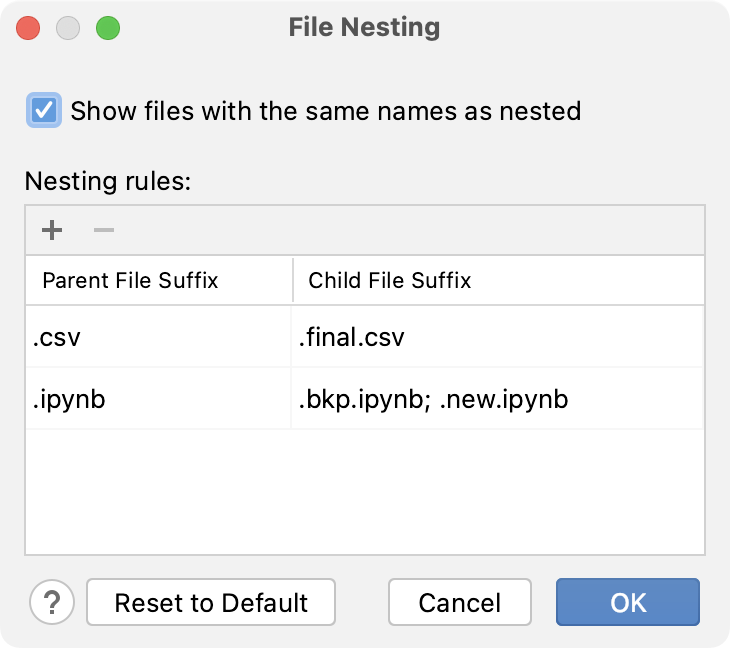Screen dimensions: 730x648
Task: Click the minus icon to remove a rule
Action: [104, 231]
